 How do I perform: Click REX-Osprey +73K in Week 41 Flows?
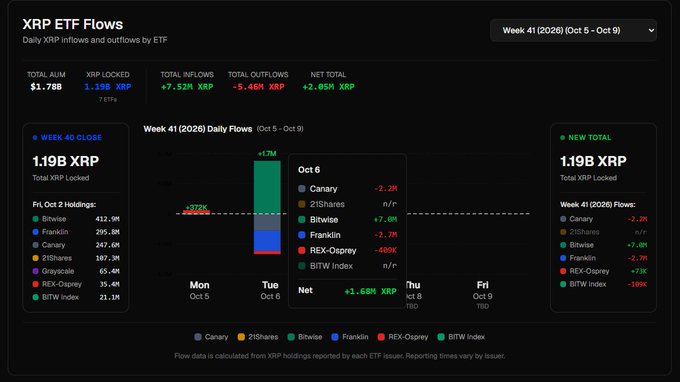point(603,271)
